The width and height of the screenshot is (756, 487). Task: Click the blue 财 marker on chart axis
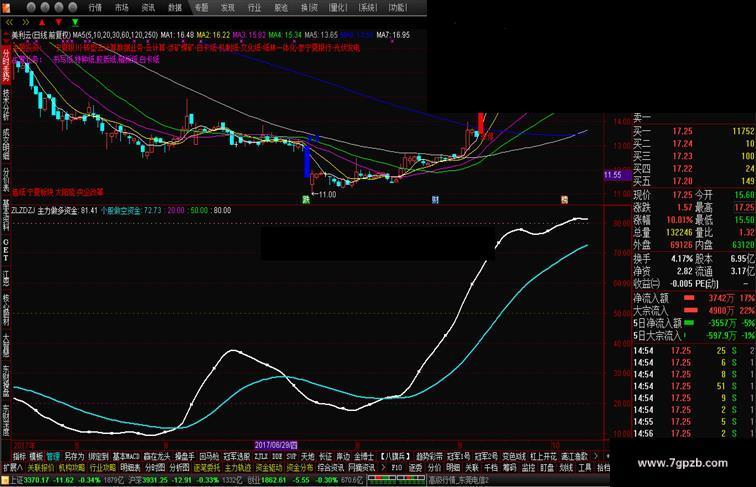pyautogui.click(x=435, y=200)
